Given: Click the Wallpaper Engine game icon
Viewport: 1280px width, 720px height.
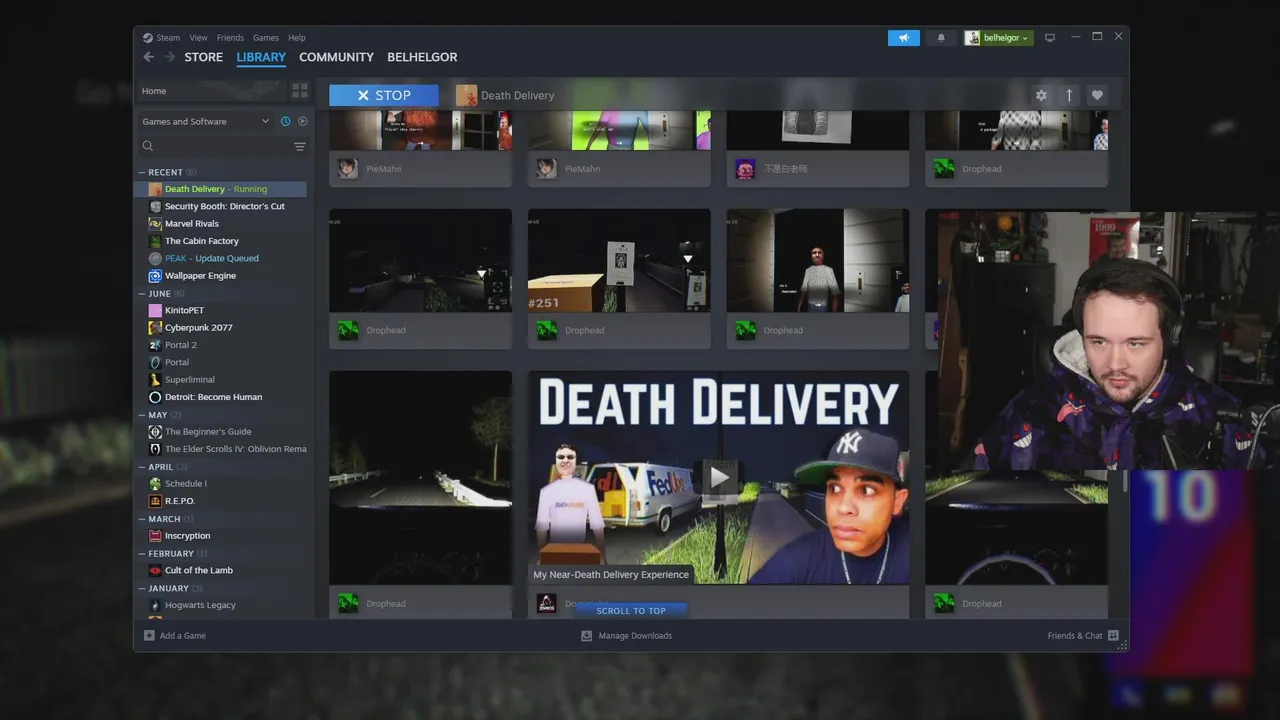Looking at the screenshot, I should point(155,275).
